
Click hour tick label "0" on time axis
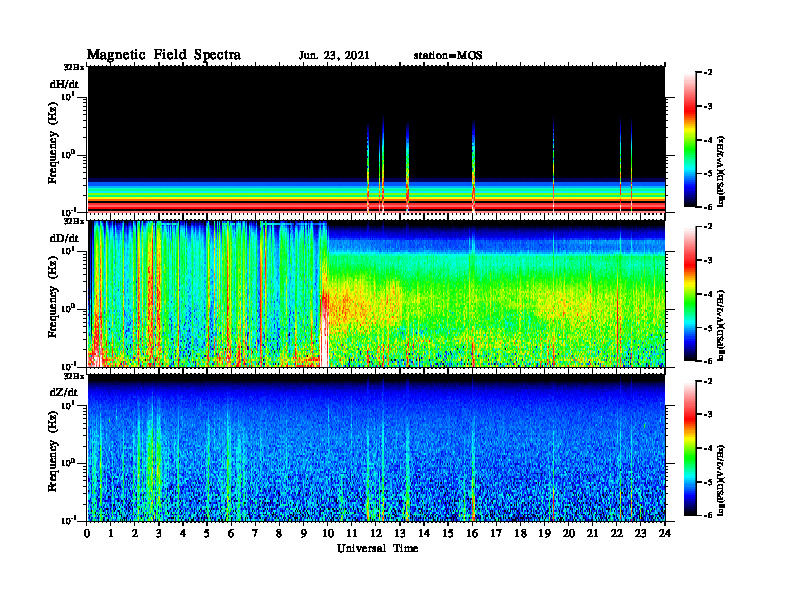[87, 533]
